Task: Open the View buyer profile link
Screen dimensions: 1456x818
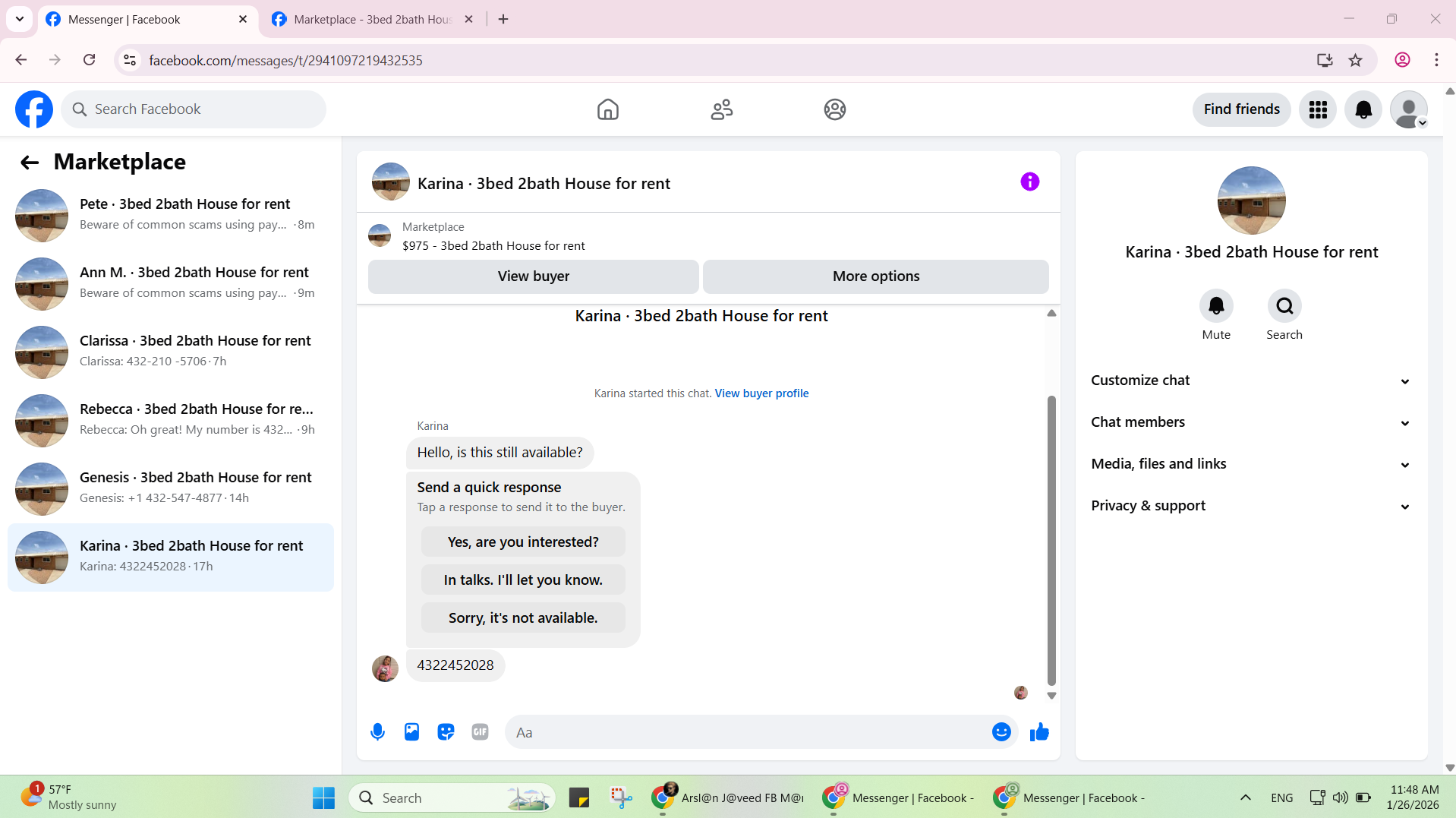Action: 761,393
